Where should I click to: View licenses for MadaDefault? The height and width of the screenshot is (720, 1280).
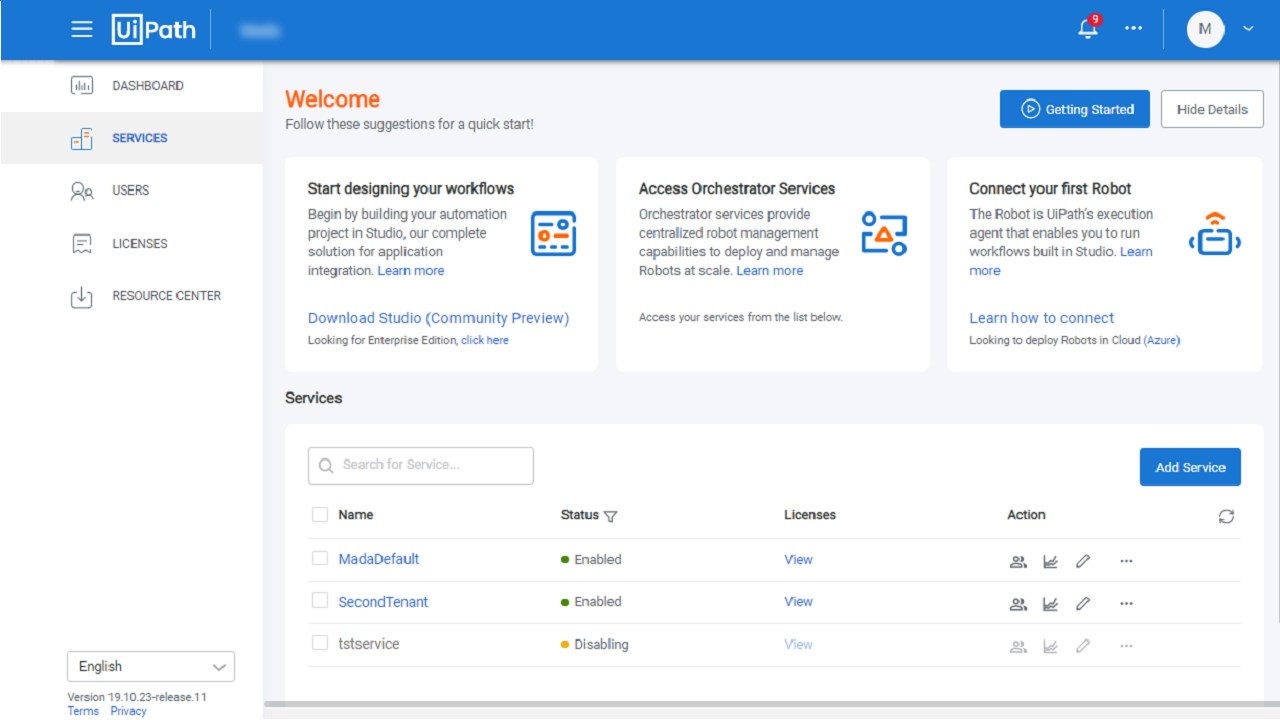tap(798, 560)
